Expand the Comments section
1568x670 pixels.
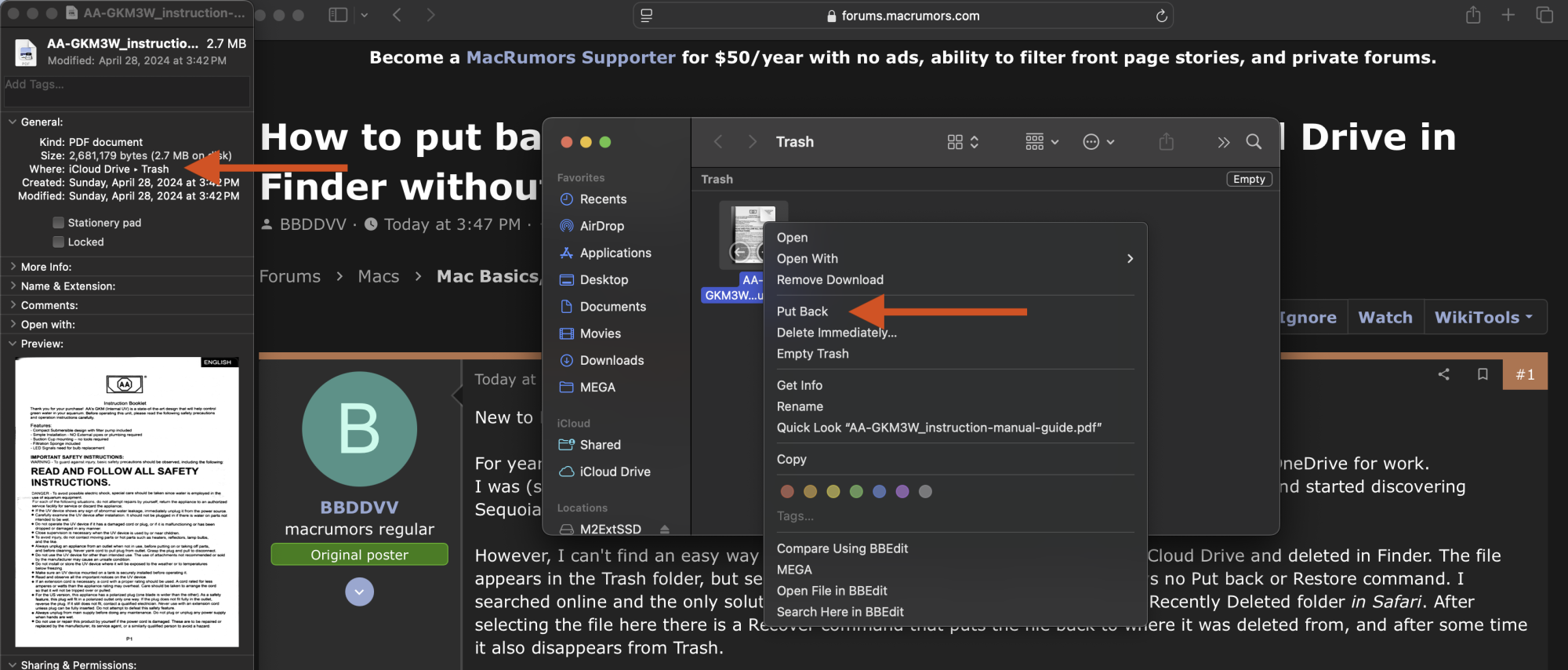pos(13,305)
